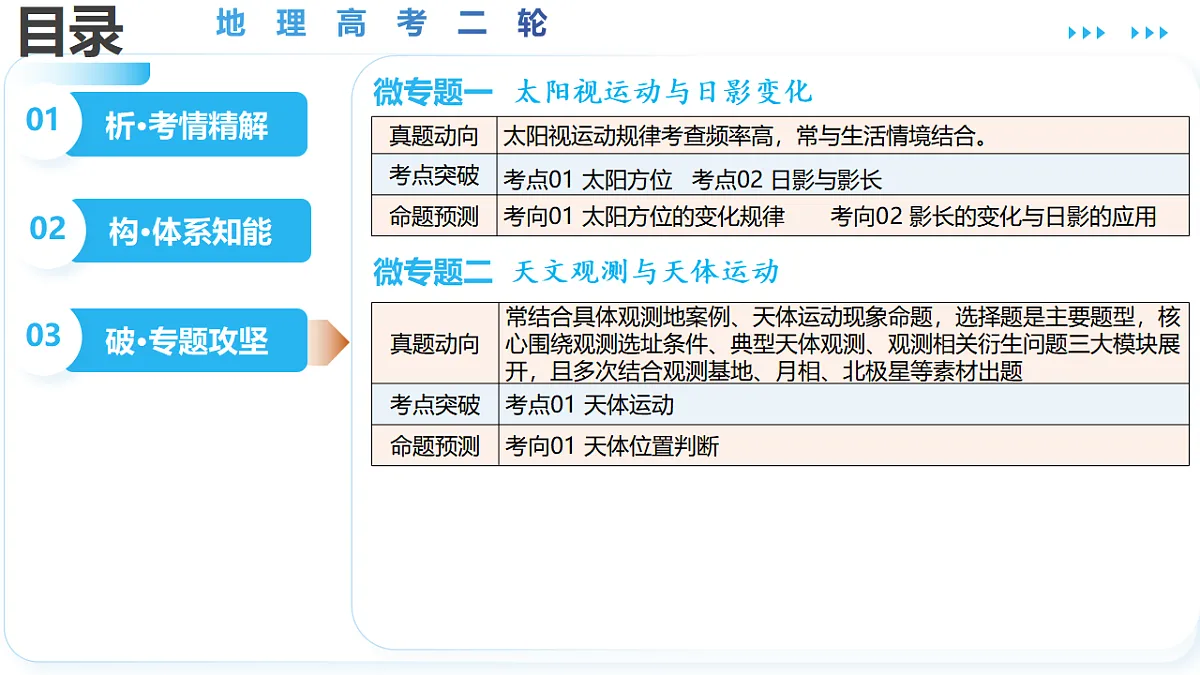Click the 地理高考二轮 header text
The height and width of the screenshot is (675, 1200).
click(382, 23)
